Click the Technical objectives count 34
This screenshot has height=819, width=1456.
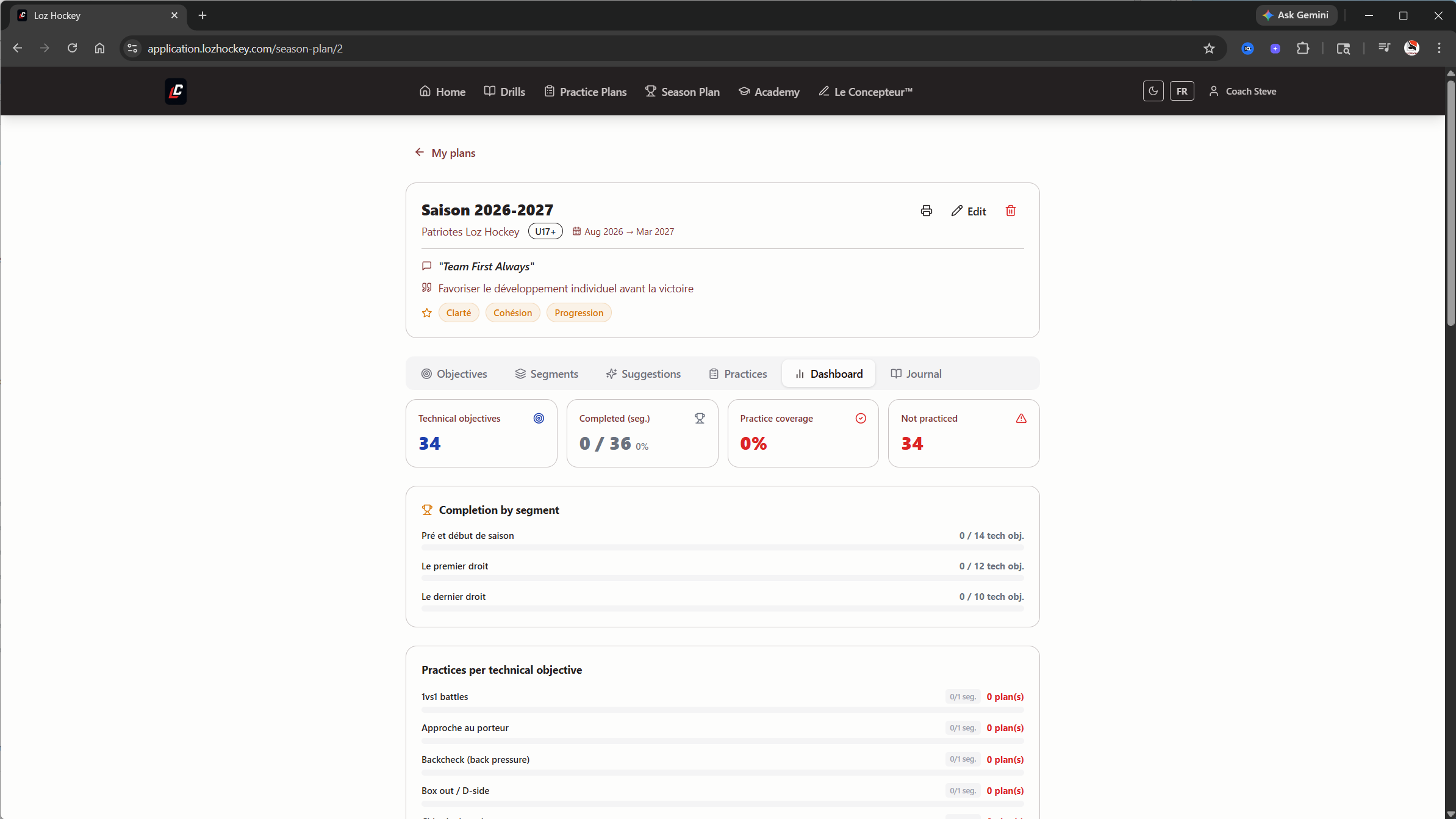point(429,444)
